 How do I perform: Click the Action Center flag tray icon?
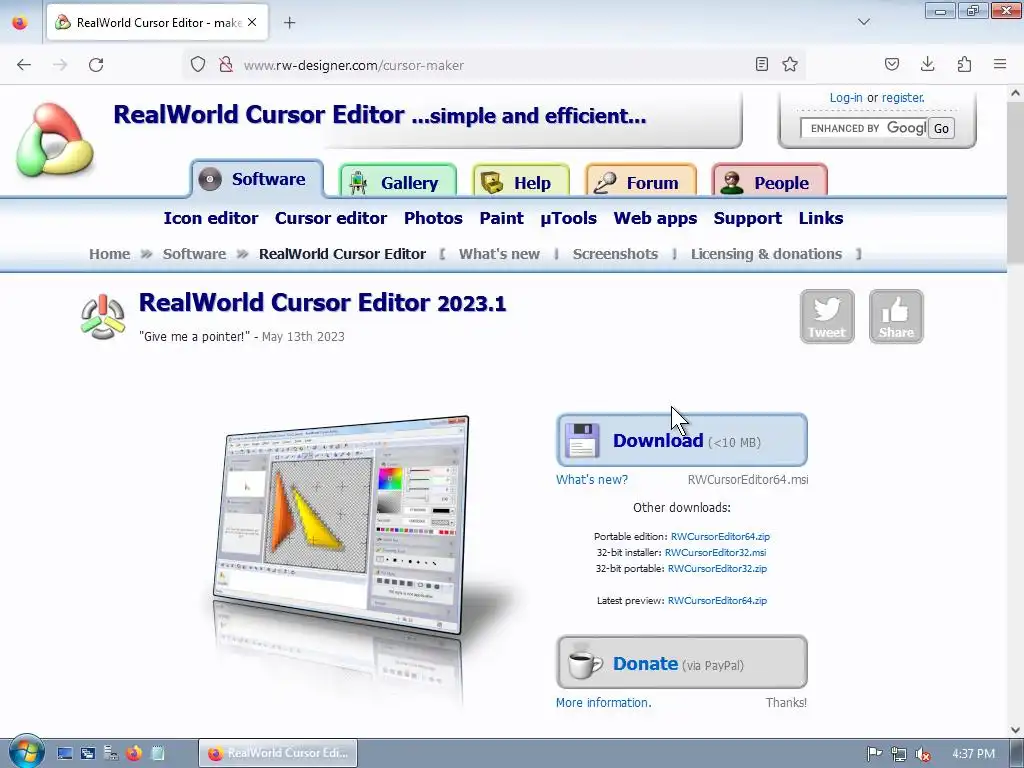(874, 754)
